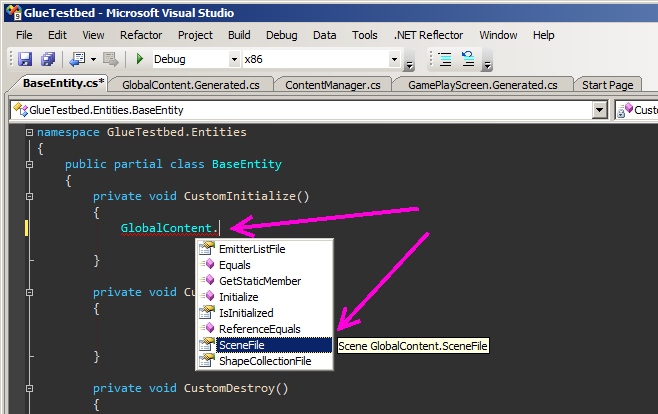Click the Comment selected lines icon
The height and width of the screenshot is (414, 658).
tap(445, 59)
